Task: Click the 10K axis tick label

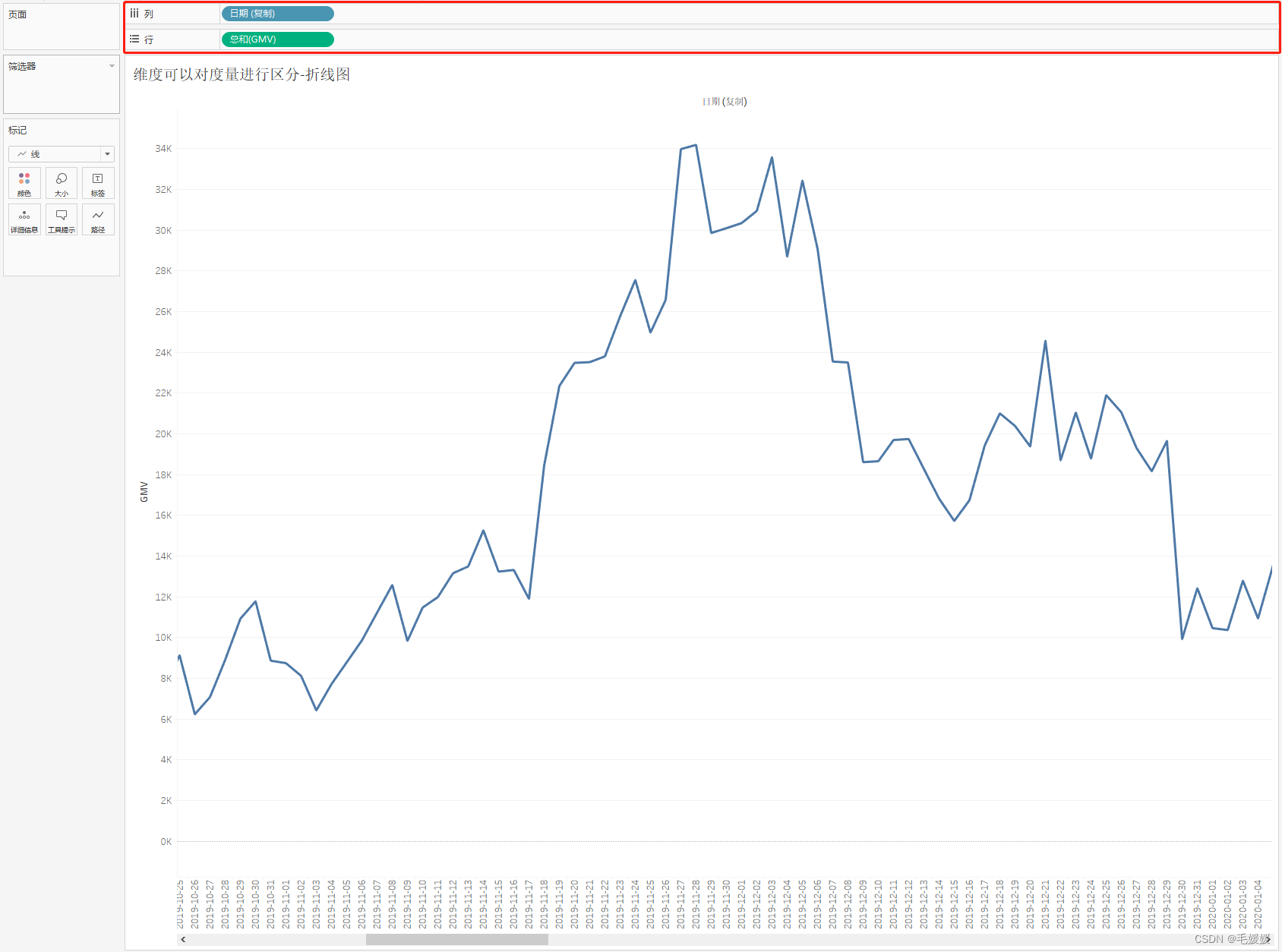Action: pos(163,638)
